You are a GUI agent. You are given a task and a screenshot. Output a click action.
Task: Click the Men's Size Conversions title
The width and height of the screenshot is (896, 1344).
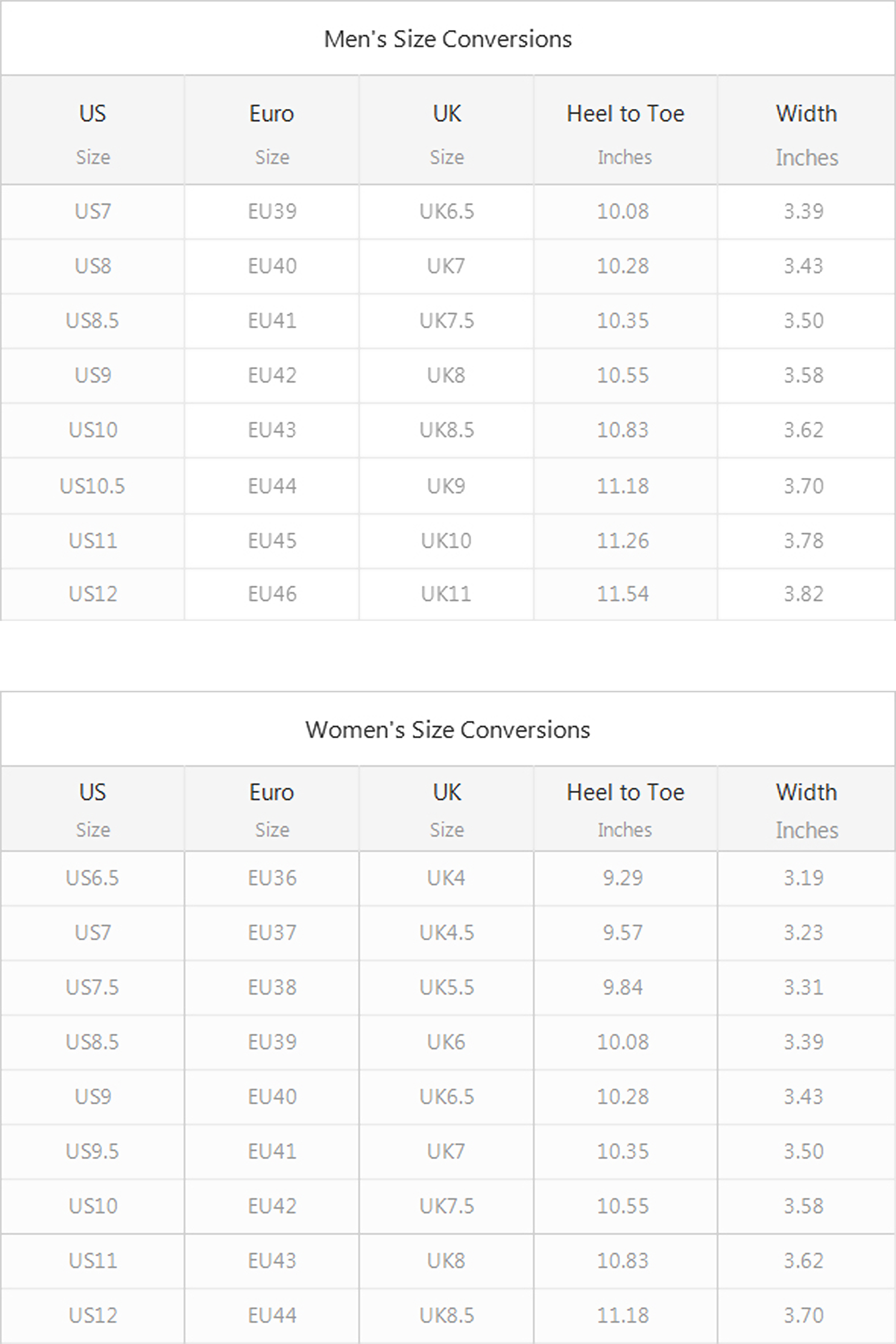coord(448,39)
